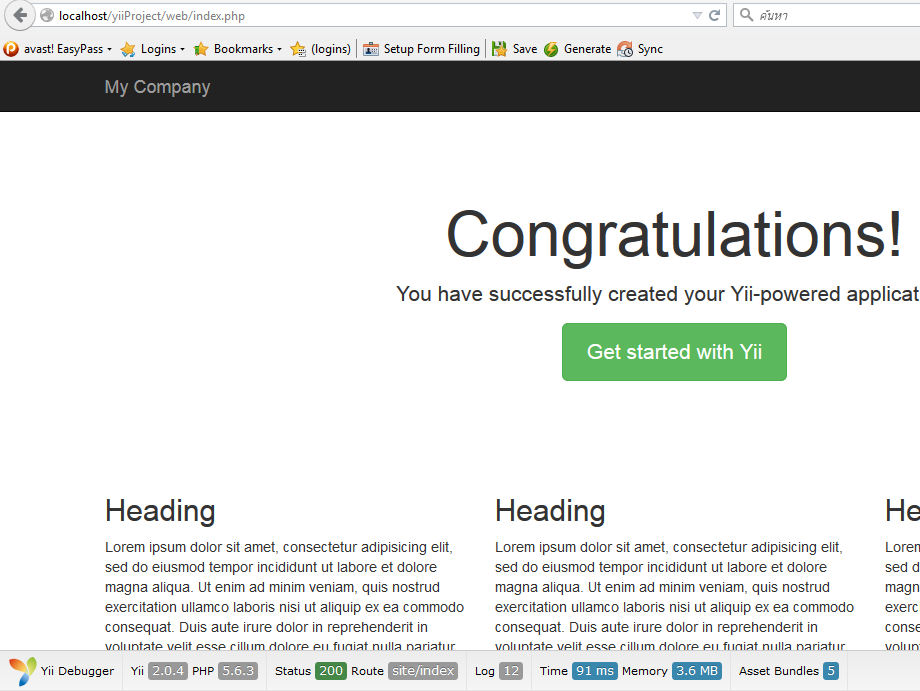Viewport: 920px width, 691px height.
Task: Click the Yii version 2.0.4 badge
Action: [x=168, y=670]
